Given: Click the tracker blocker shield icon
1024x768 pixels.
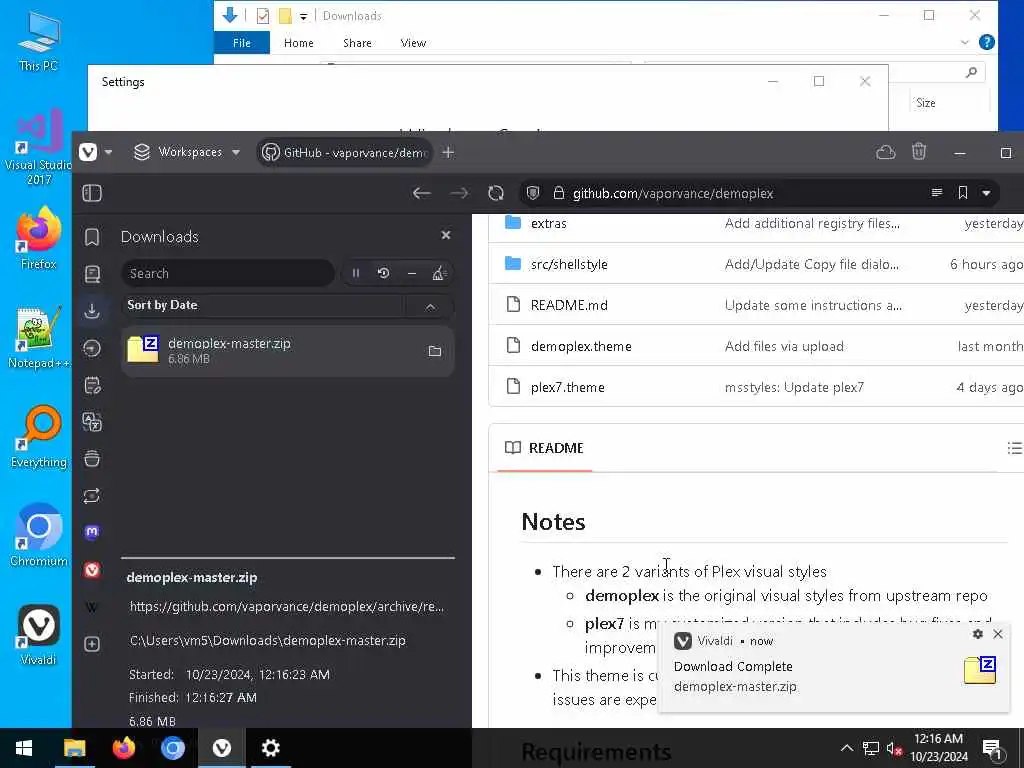Looking at the screenshot, I should click(533, 193).
